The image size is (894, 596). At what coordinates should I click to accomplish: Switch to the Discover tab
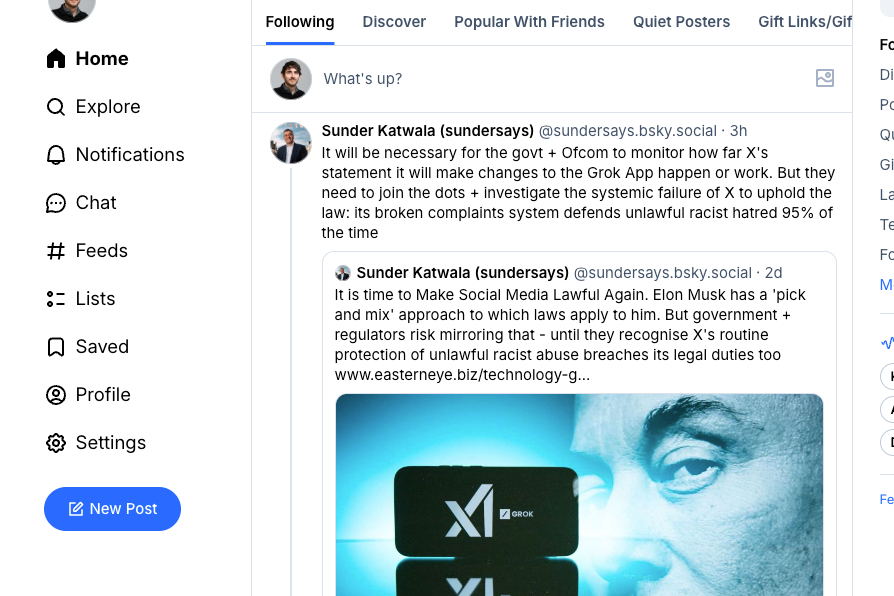pyautogui.click(x=394, y=22)
